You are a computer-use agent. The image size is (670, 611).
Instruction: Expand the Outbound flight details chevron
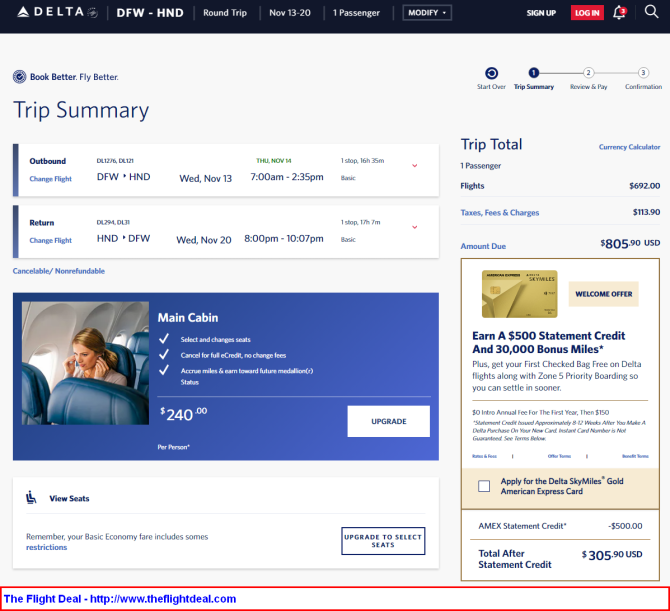[414, 166]
